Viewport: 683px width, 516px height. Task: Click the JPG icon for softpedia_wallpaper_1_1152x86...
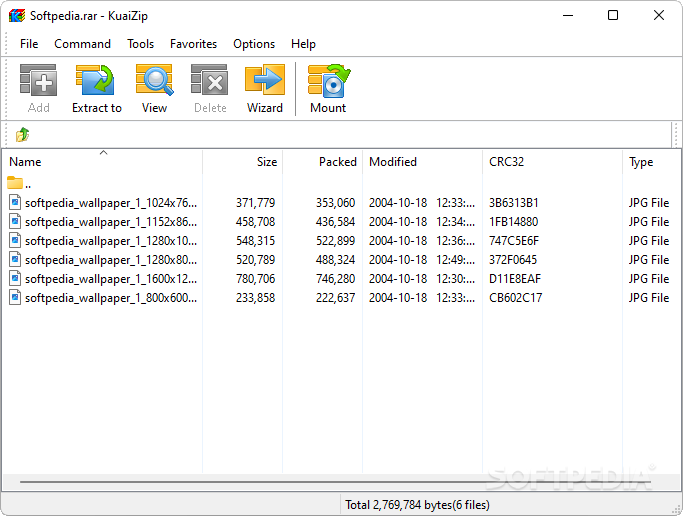15,222
